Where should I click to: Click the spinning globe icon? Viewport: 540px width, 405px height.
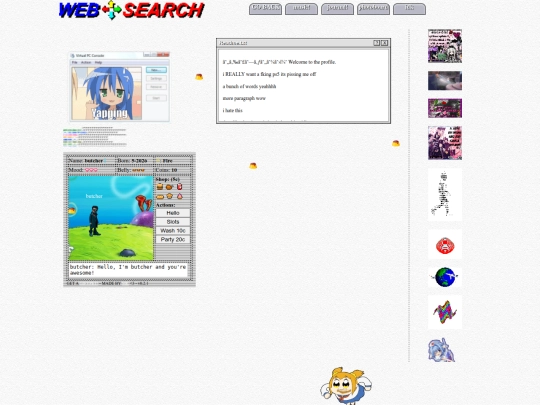pos(445,277)
